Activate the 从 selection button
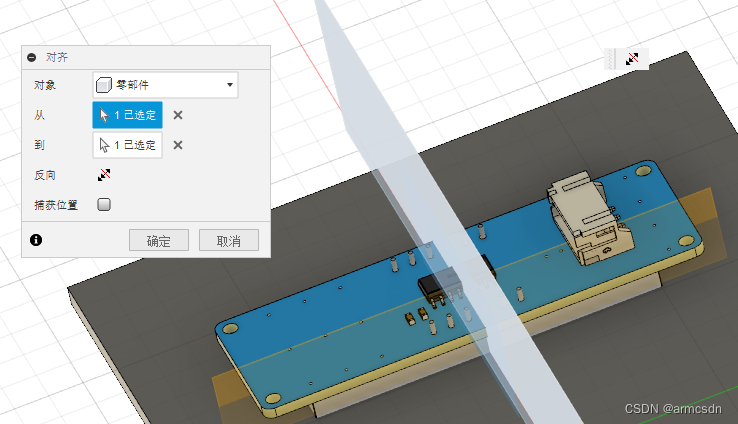Screen dimensions: 738x424 click(128, 115)
